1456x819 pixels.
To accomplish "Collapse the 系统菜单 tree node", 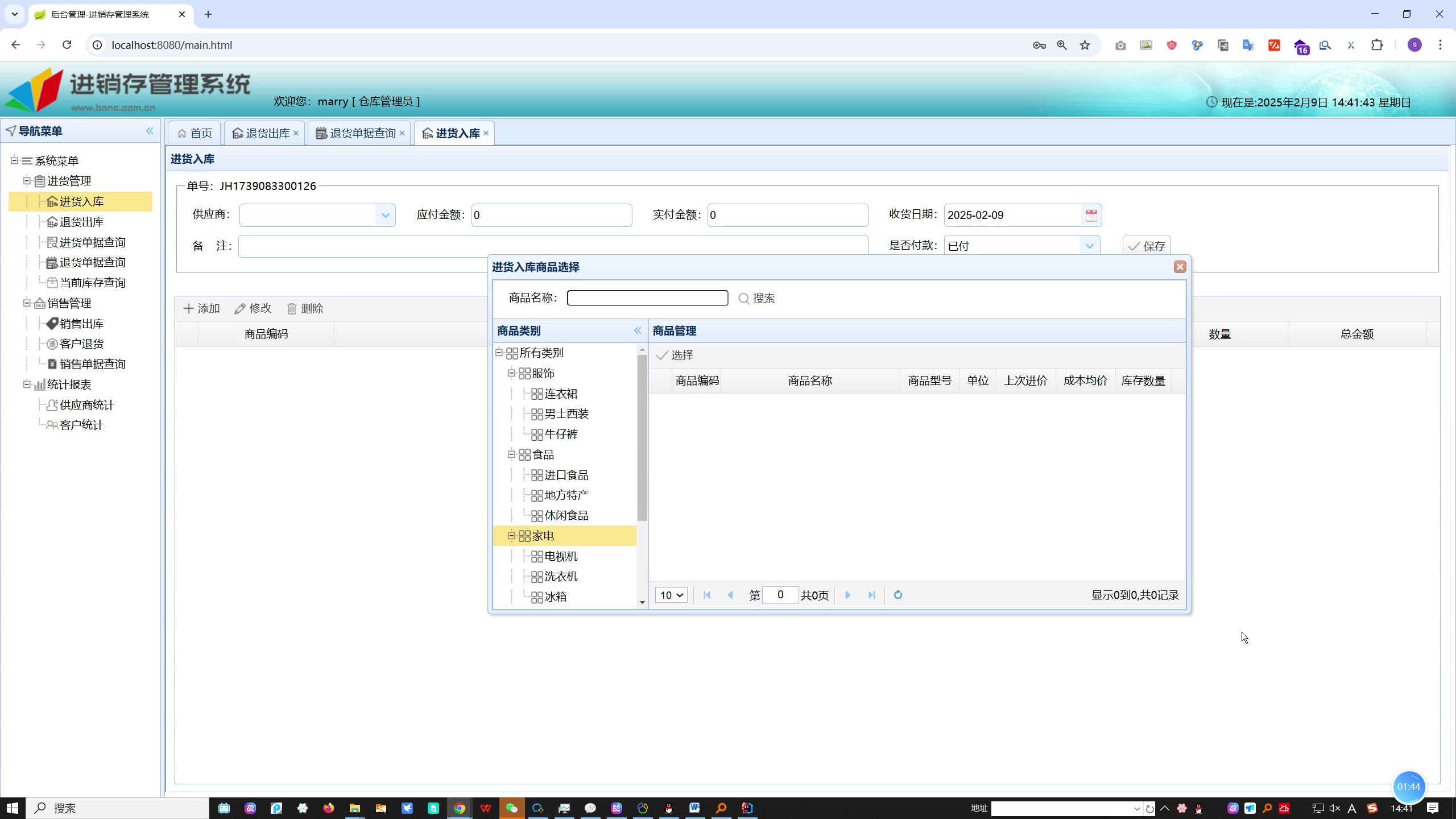I will point(14,161).
